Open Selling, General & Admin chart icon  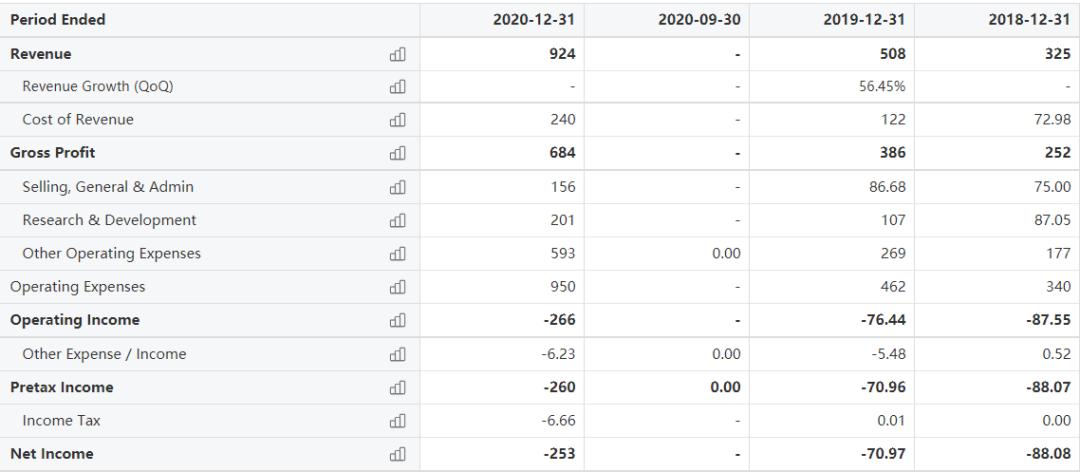coord(397,187)
